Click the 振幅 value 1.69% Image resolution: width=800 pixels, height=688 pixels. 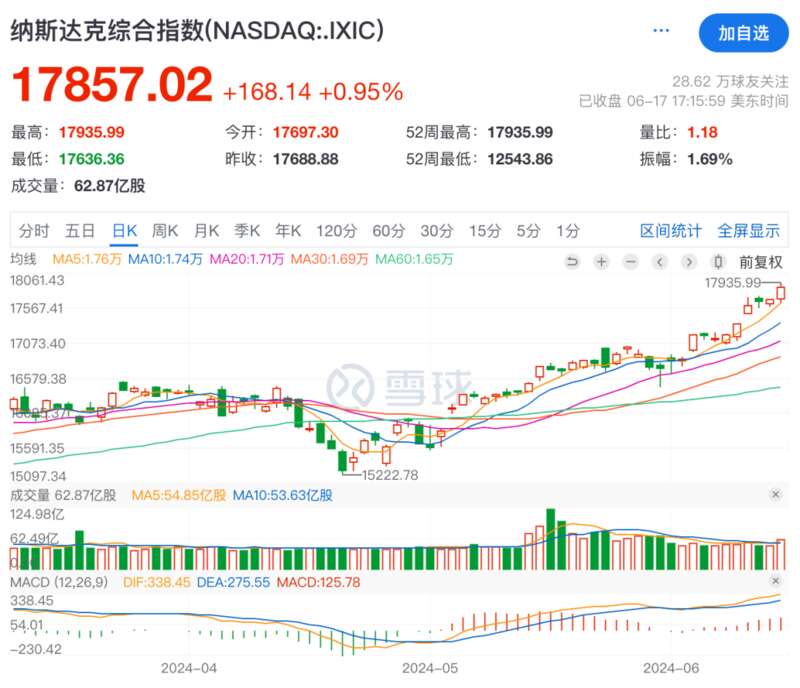[710, 159]
